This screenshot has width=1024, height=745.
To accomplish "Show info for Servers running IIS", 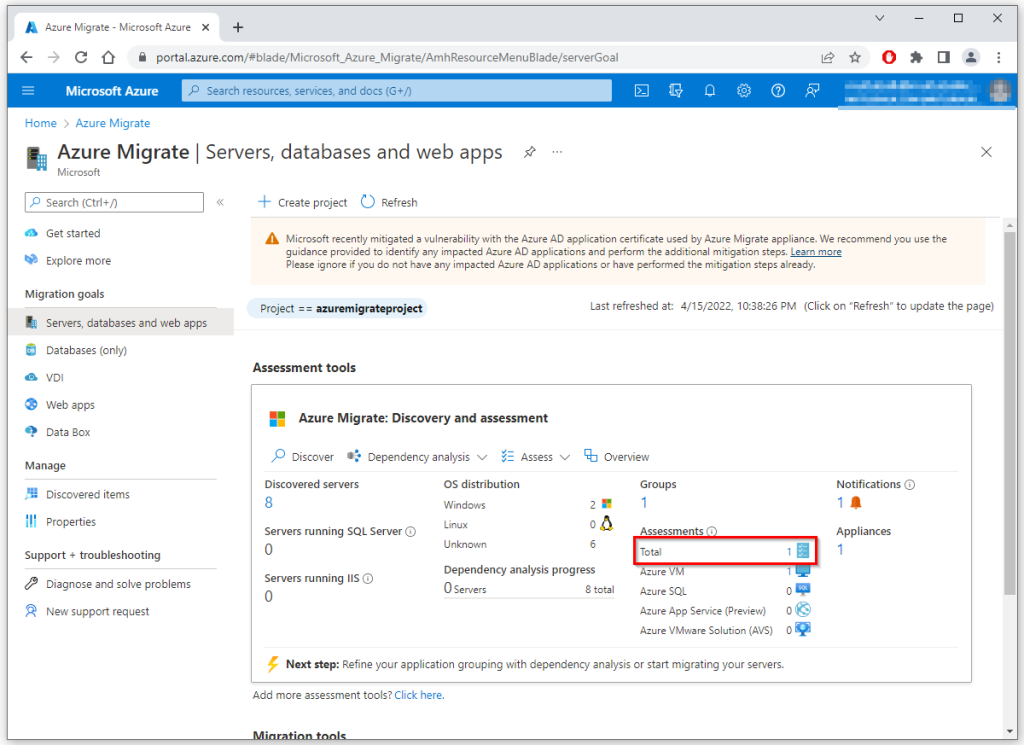I will tap(368, 579).
